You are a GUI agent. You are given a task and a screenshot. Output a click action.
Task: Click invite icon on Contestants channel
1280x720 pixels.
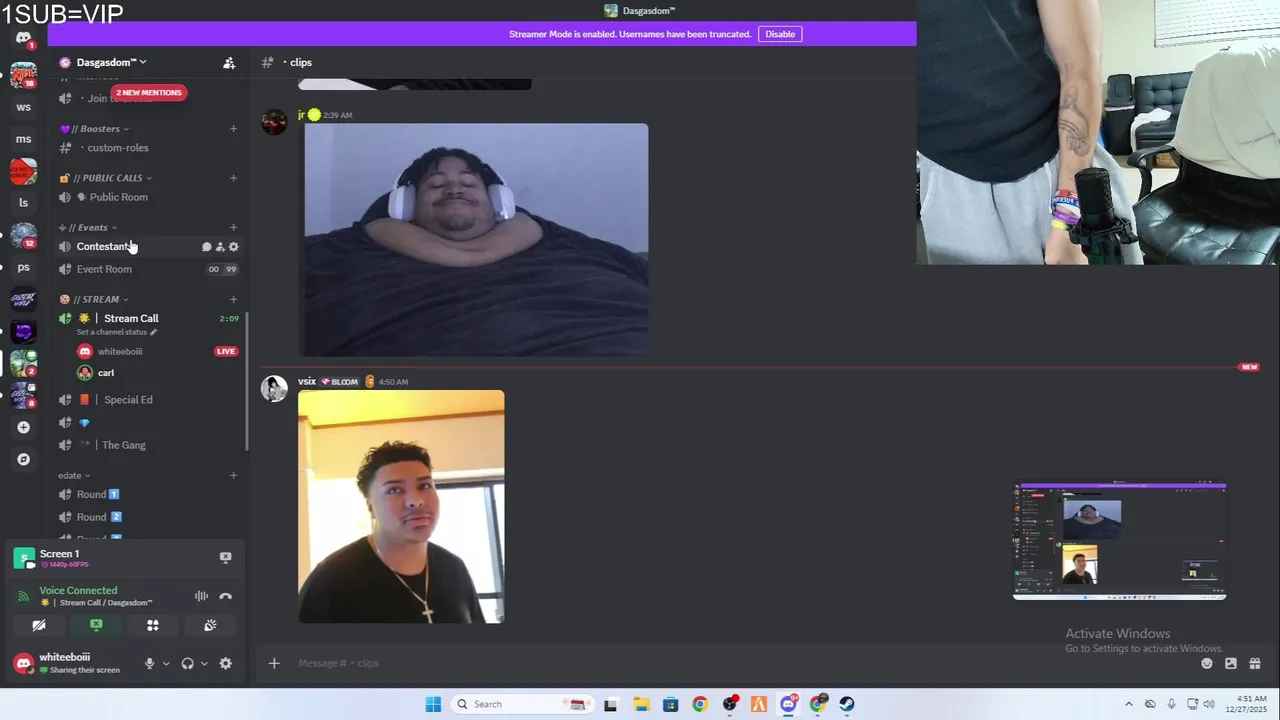tap(220, 247)
